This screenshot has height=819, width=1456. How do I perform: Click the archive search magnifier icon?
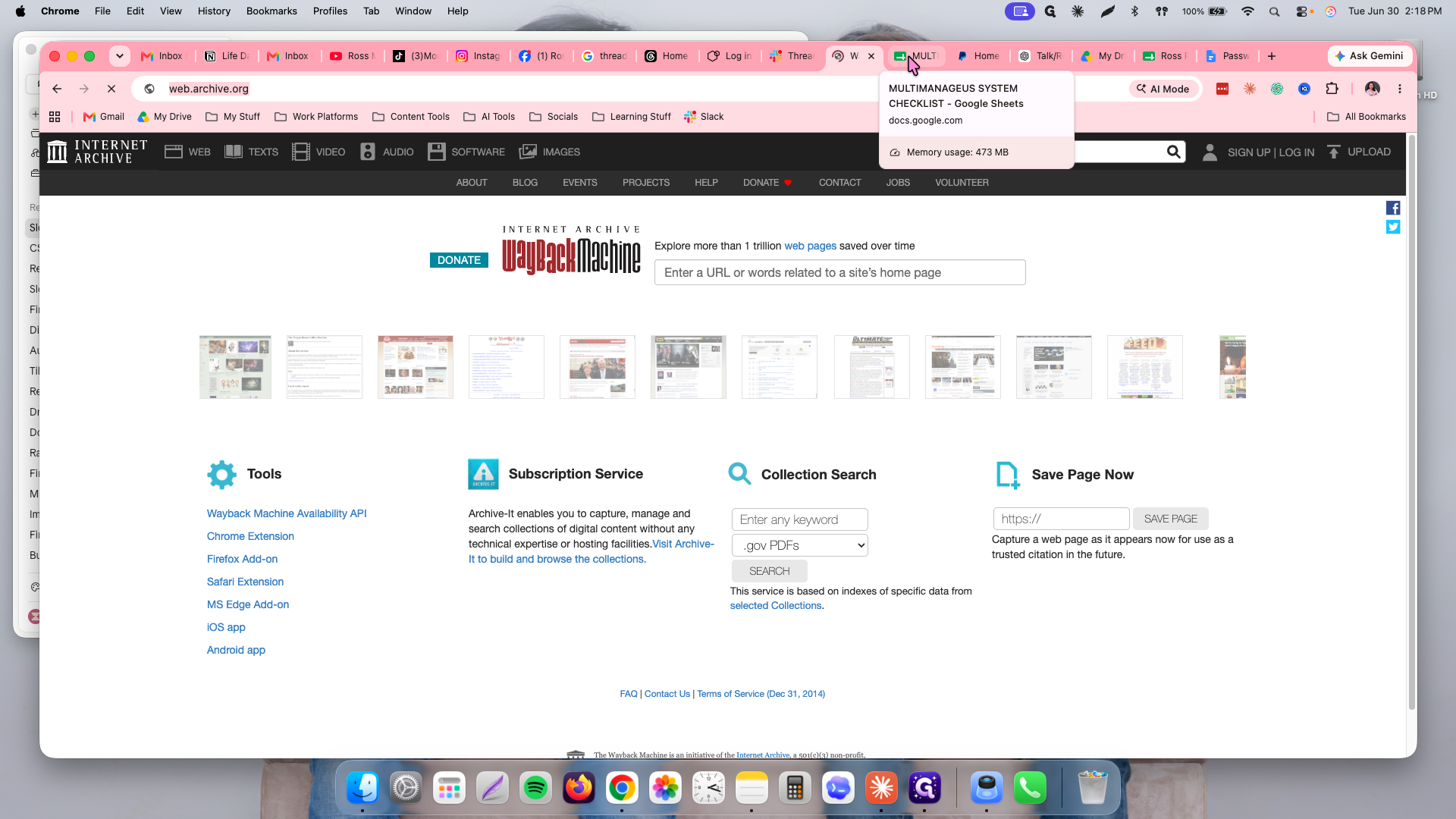tap(1173, 152)
